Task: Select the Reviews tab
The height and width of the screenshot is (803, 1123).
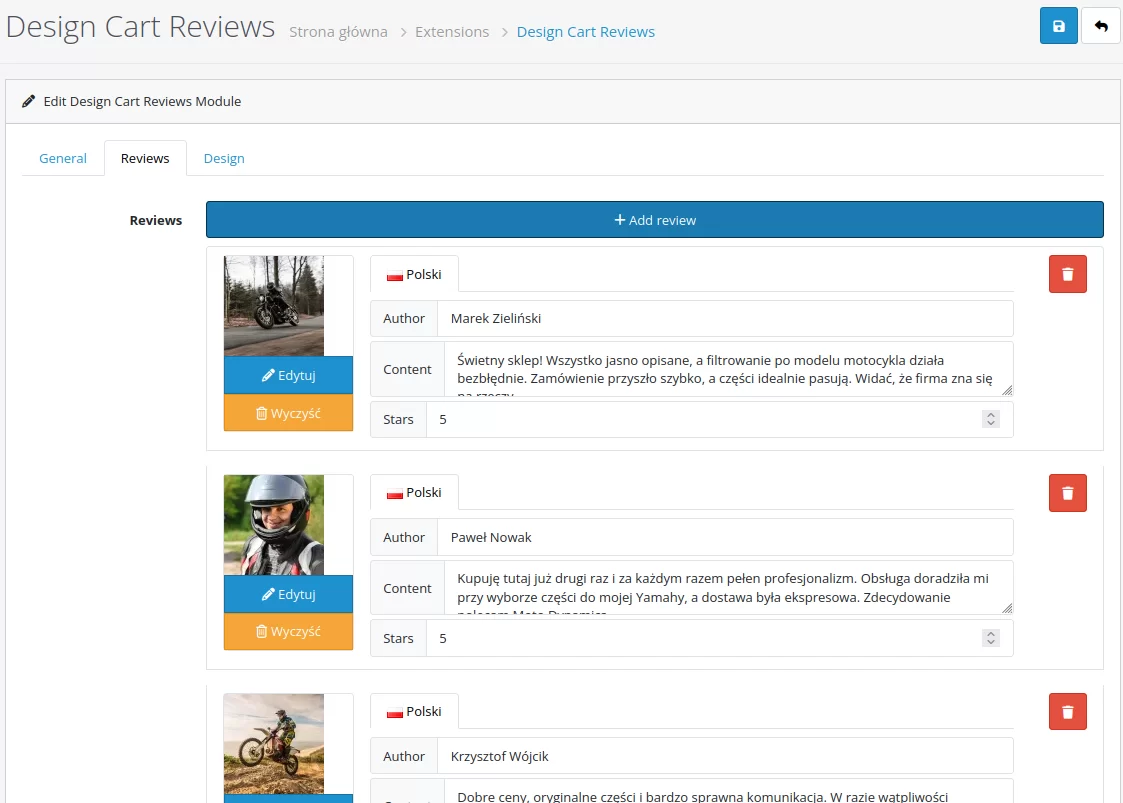Action: [145, 158]
